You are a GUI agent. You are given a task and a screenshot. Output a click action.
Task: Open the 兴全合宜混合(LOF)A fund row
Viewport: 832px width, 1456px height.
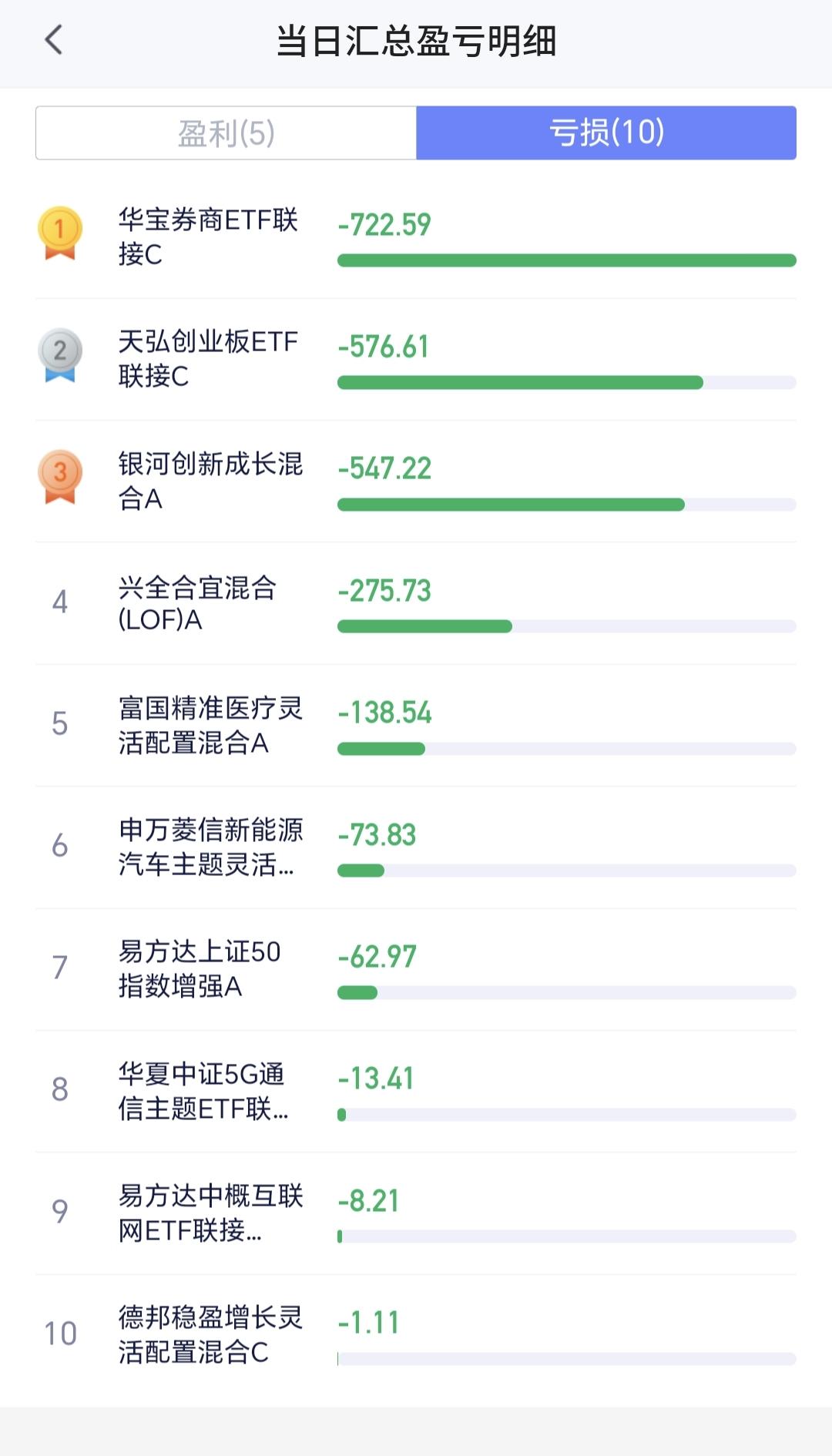(x=416, y=603)
